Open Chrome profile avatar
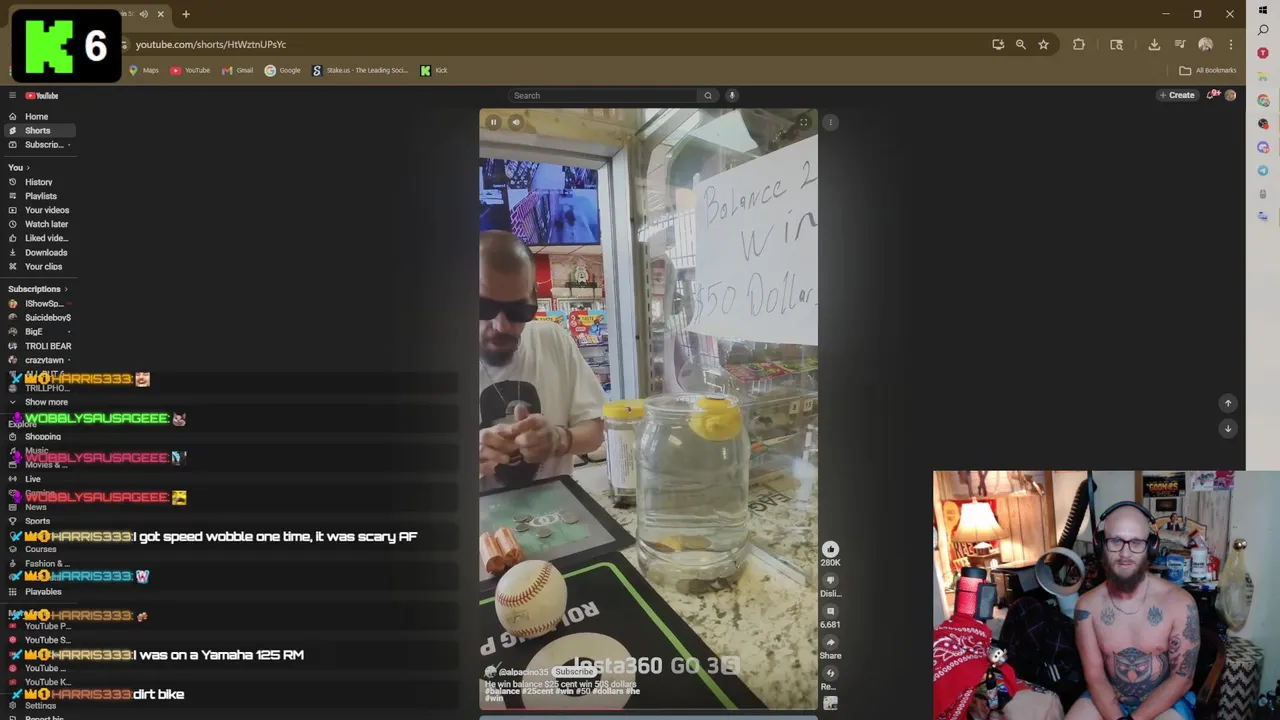 [1205, 45]
